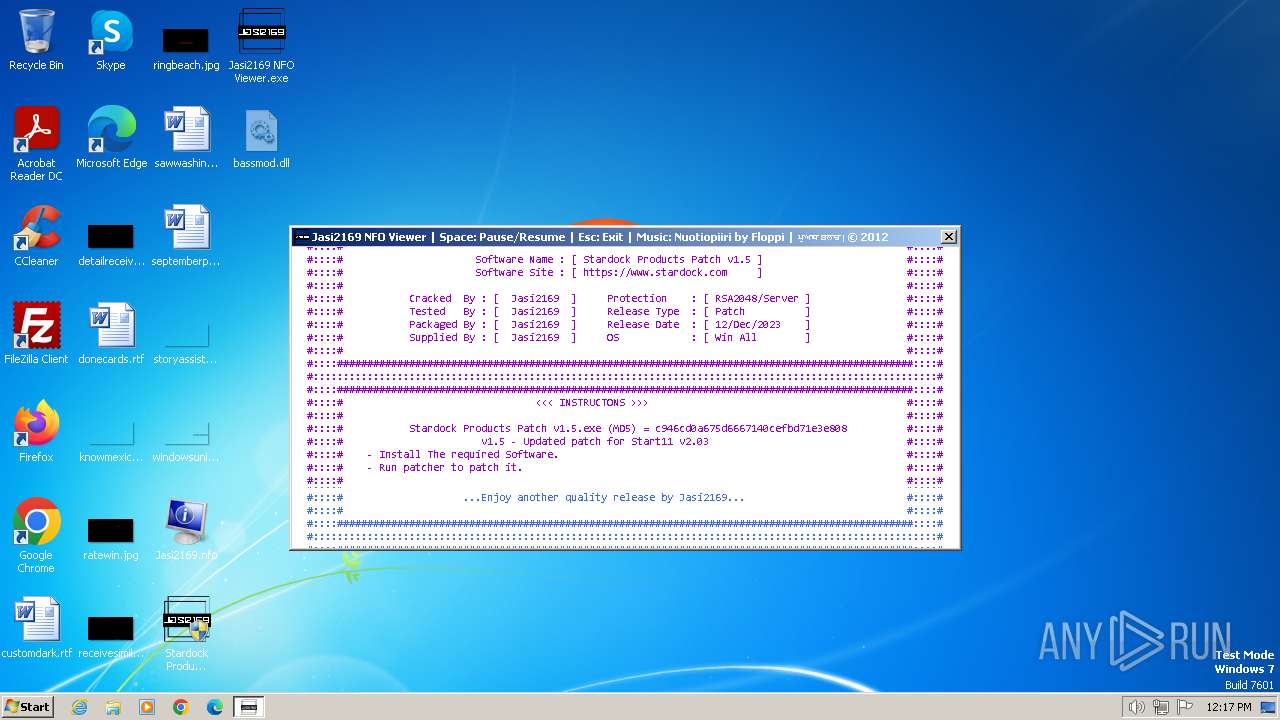Launch the FileZilla Client shortcut
The height and width of the screenshot is (720, 1280).
(36, 333)
